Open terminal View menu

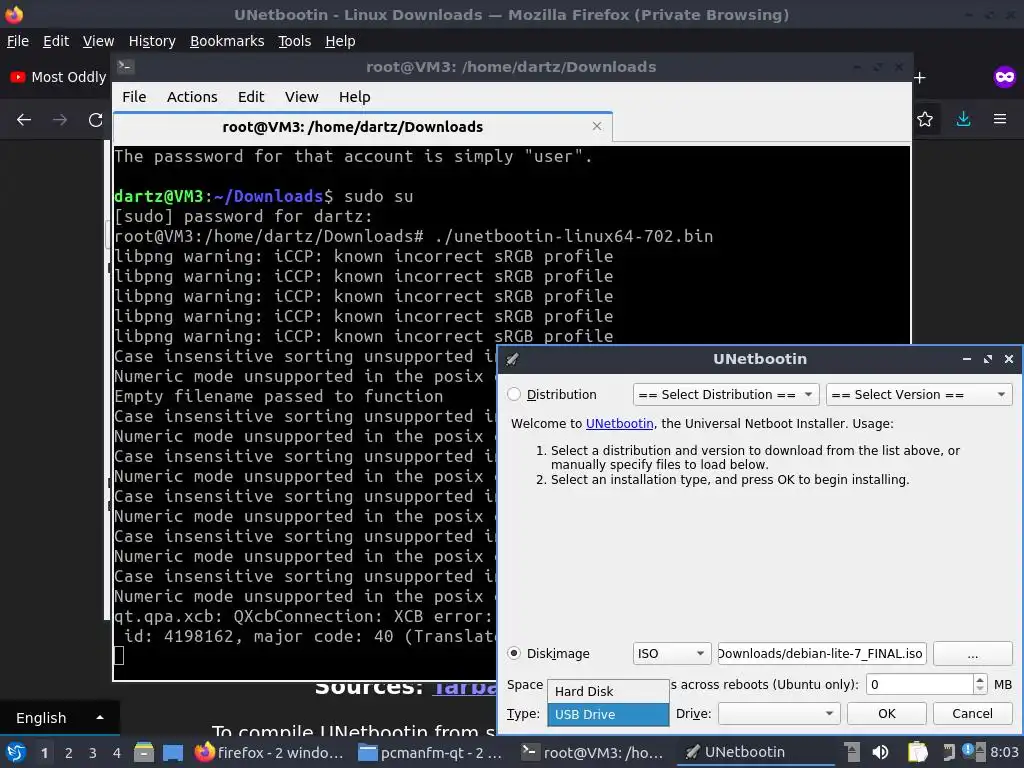301,97
